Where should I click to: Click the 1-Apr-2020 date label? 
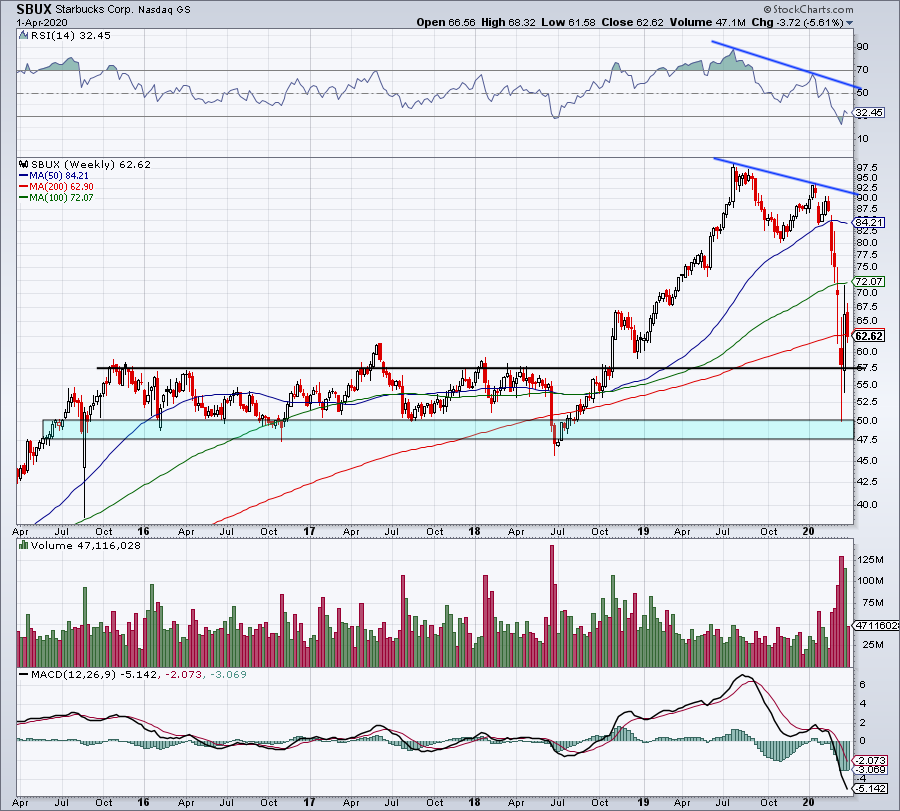coord(42,23)
